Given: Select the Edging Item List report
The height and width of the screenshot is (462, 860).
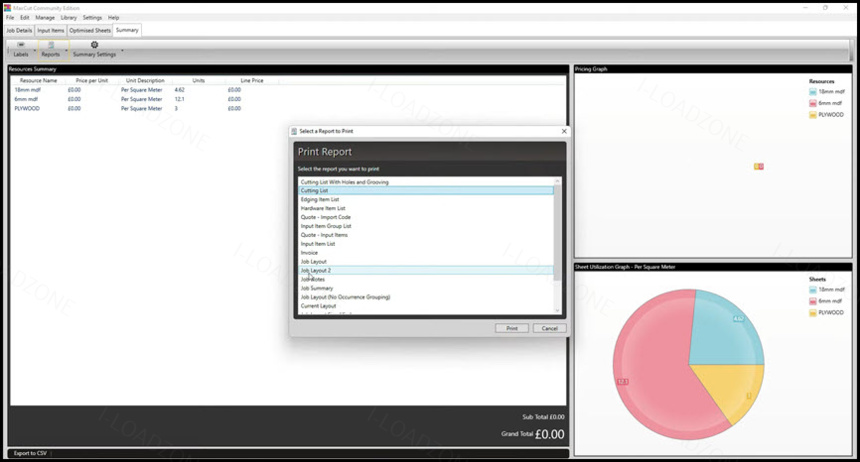Looking at the screenshot, I should click(x=426, y=199).
